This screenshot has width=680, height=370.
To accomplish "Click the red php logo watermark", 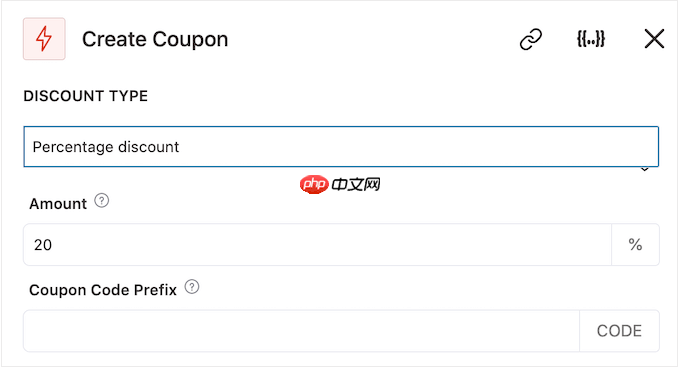I will (x=314, y=185).
